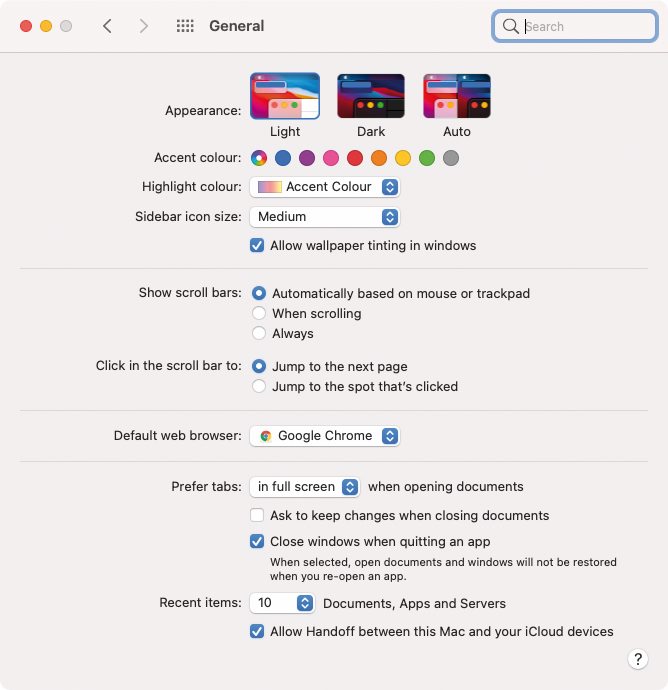Select When scrolling scroll bar option
The image size is (668, 690).
259,313
